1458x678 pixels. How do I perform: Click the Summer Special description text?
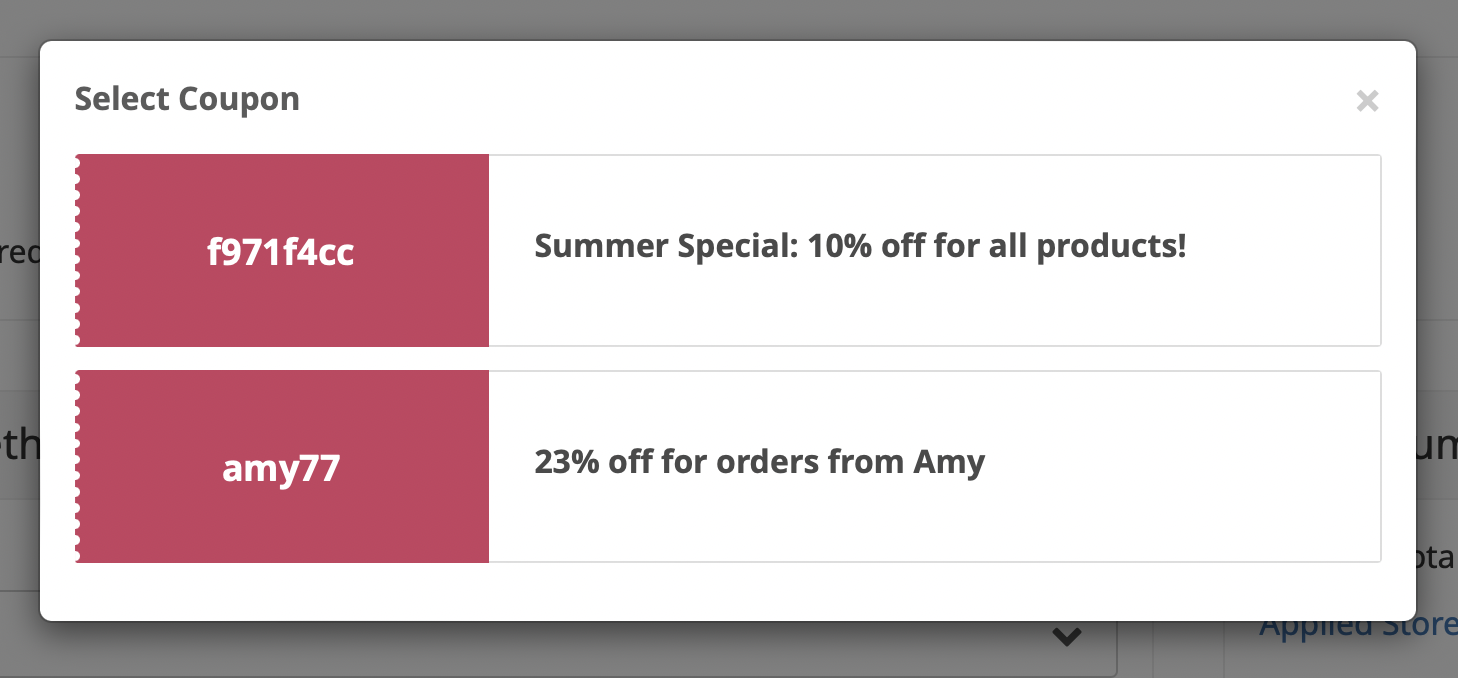[860, 245]
